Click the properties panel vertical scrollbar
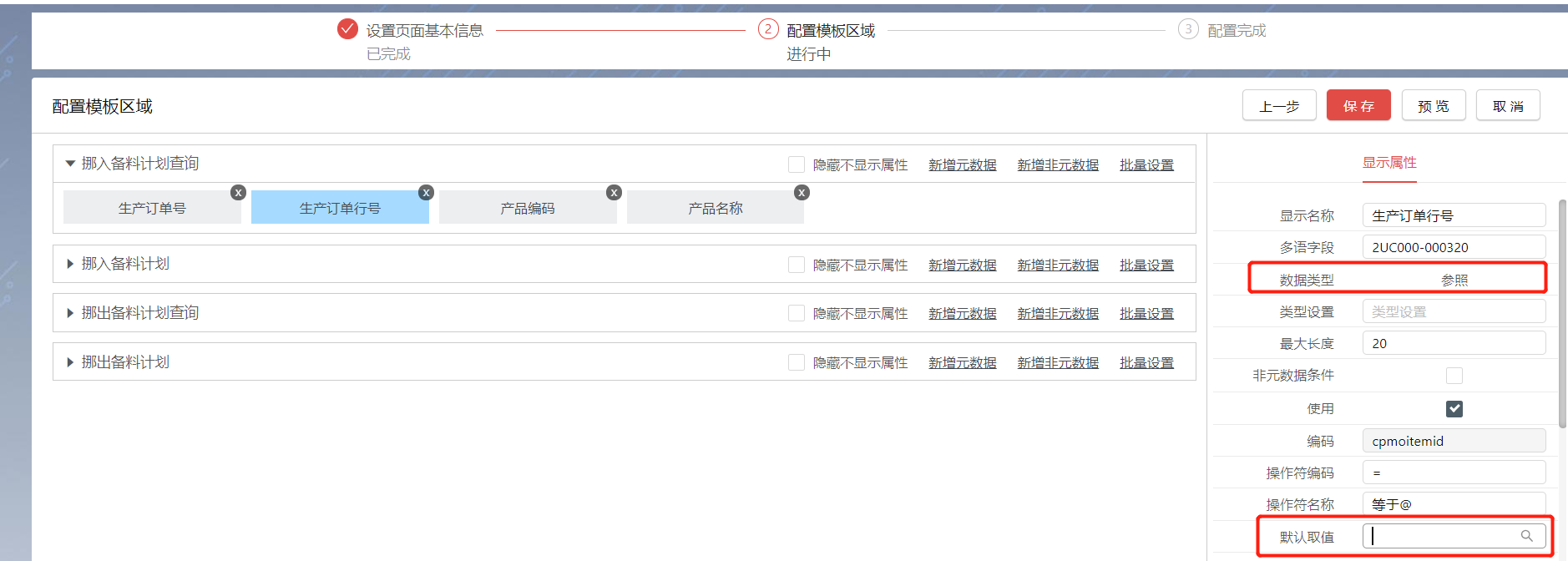This screenshot has height=561, width=1568. coord(1562,313)
